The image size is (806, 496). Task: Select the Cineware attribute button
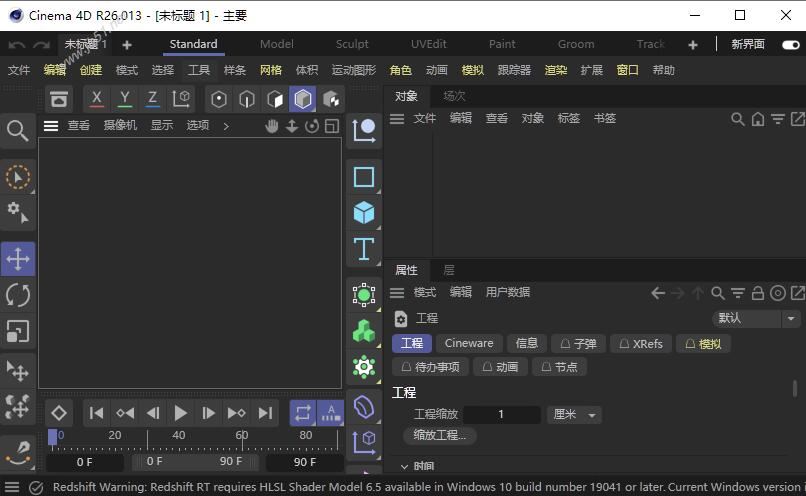[469, 343]
